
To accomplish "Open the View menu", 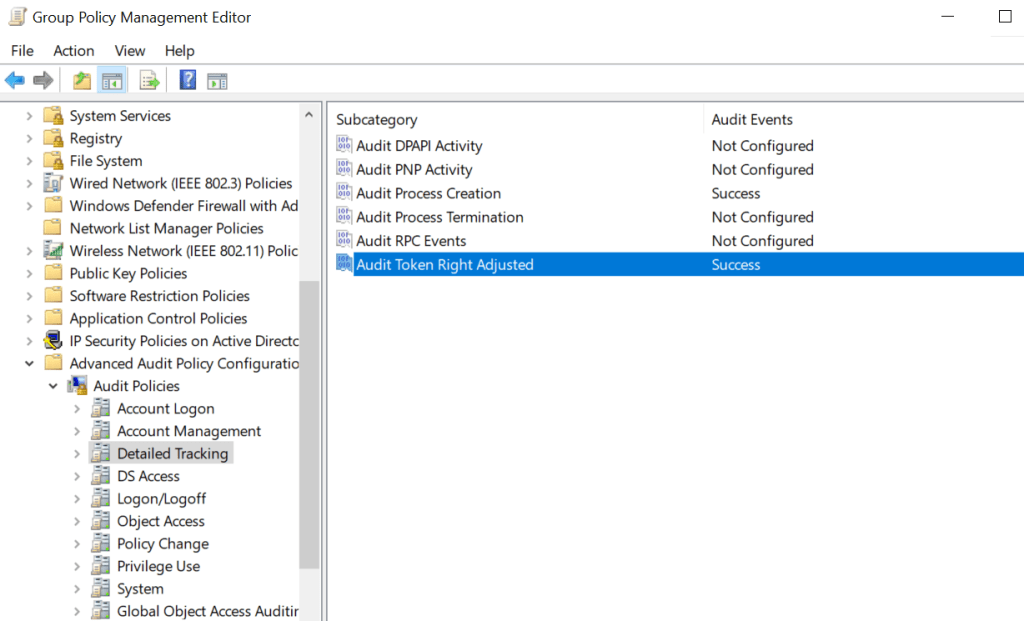I will point(129,50).
